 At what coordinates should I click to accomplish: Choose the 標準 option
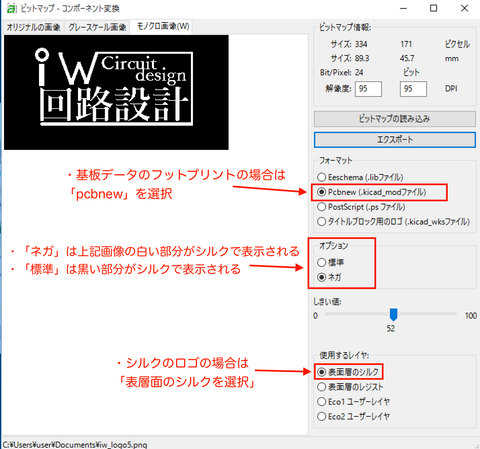click(x=330, y=262)
